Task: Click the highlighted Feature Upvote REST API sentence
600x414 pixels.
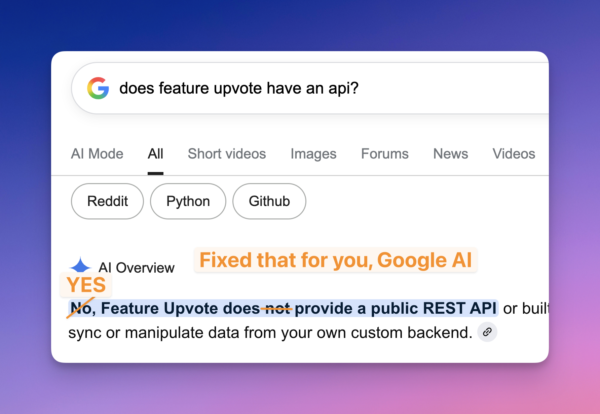Action: tap(283, 308)
